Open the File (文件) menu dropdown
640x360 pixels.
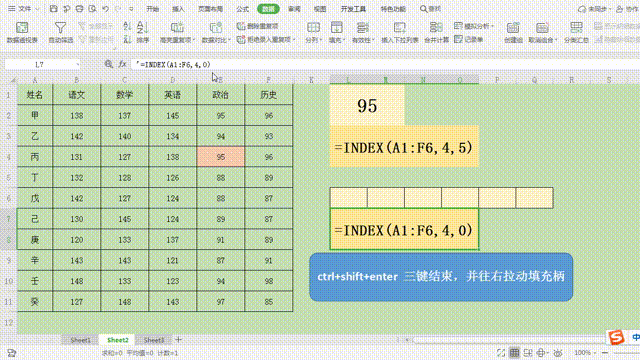(24, 9)
